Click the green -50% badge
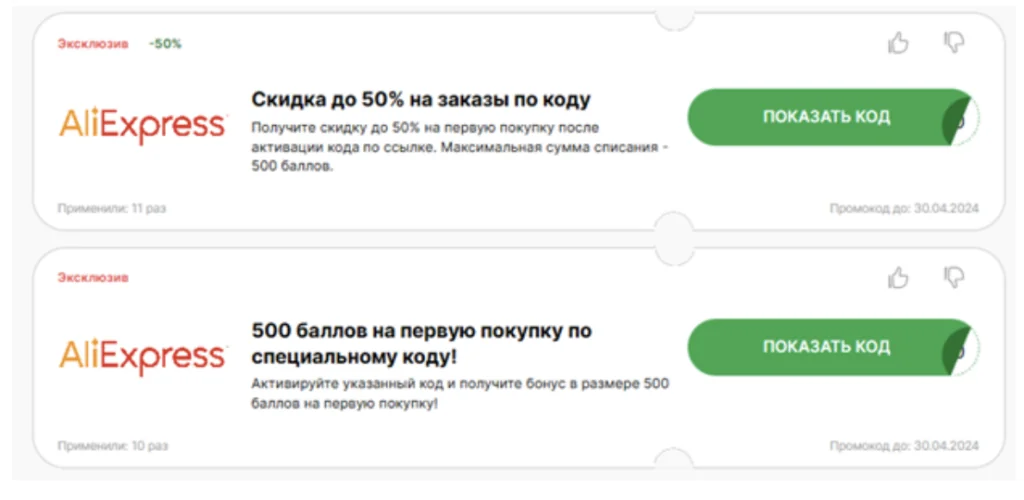 (x=165, y=44)
